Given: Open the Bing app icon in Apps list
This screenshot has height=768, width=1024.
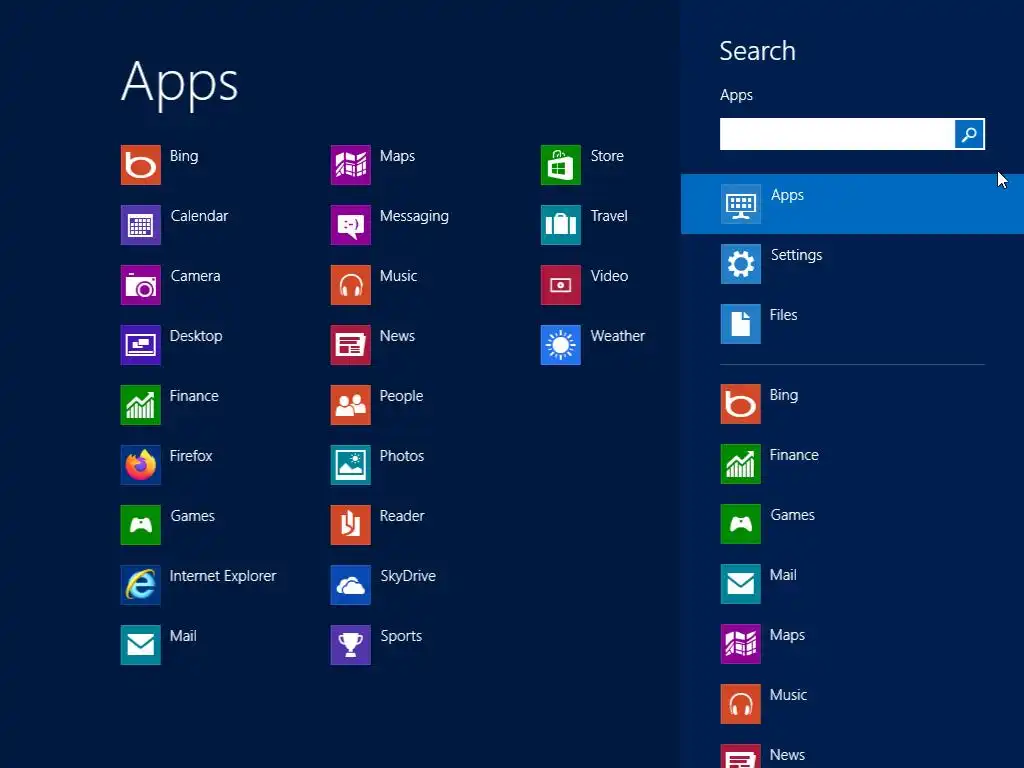Looking at the screenshot, I should 140,165.
